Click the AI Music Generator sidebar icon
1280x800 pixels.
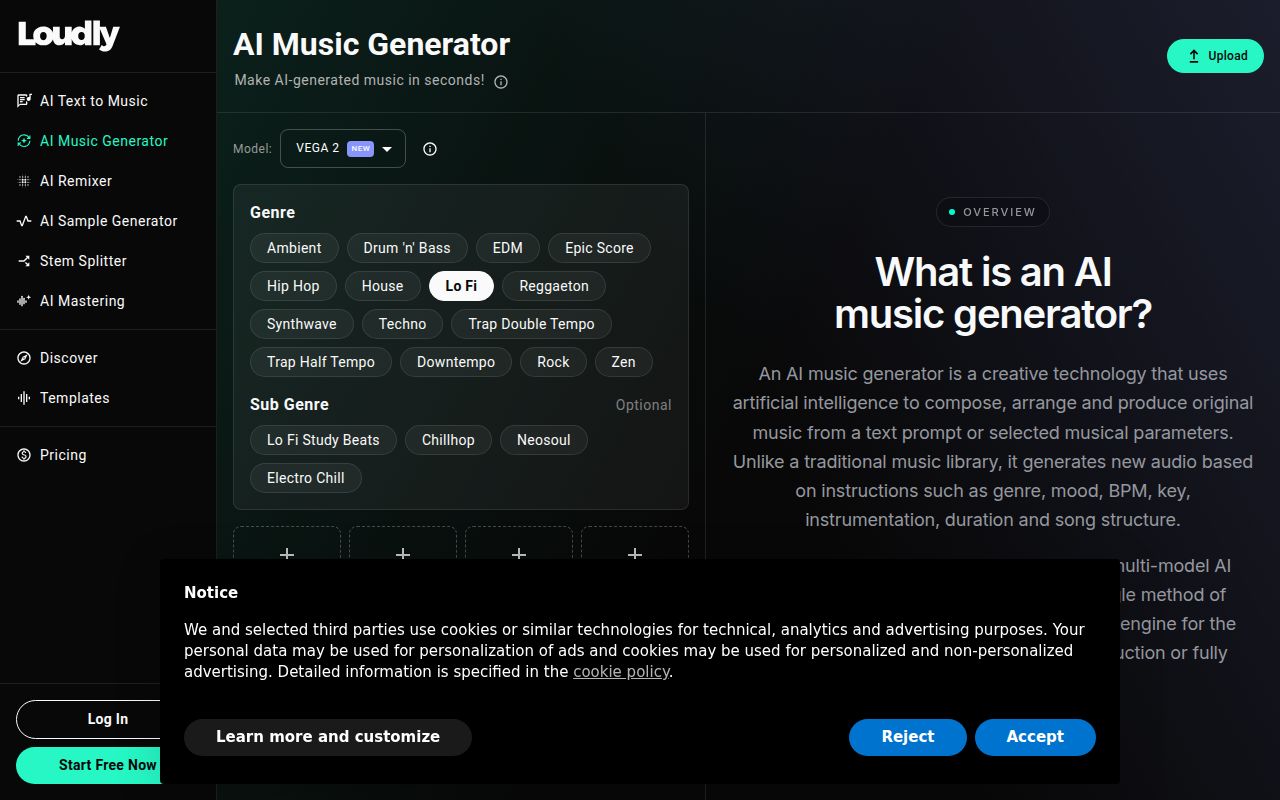coord(24,141)
